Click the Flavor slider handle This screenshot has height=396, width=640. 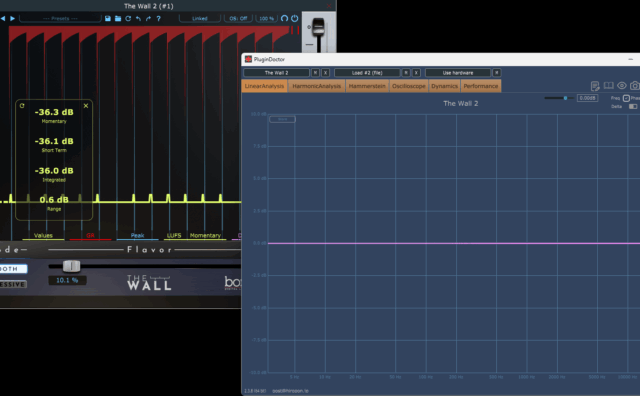(71, 266)
